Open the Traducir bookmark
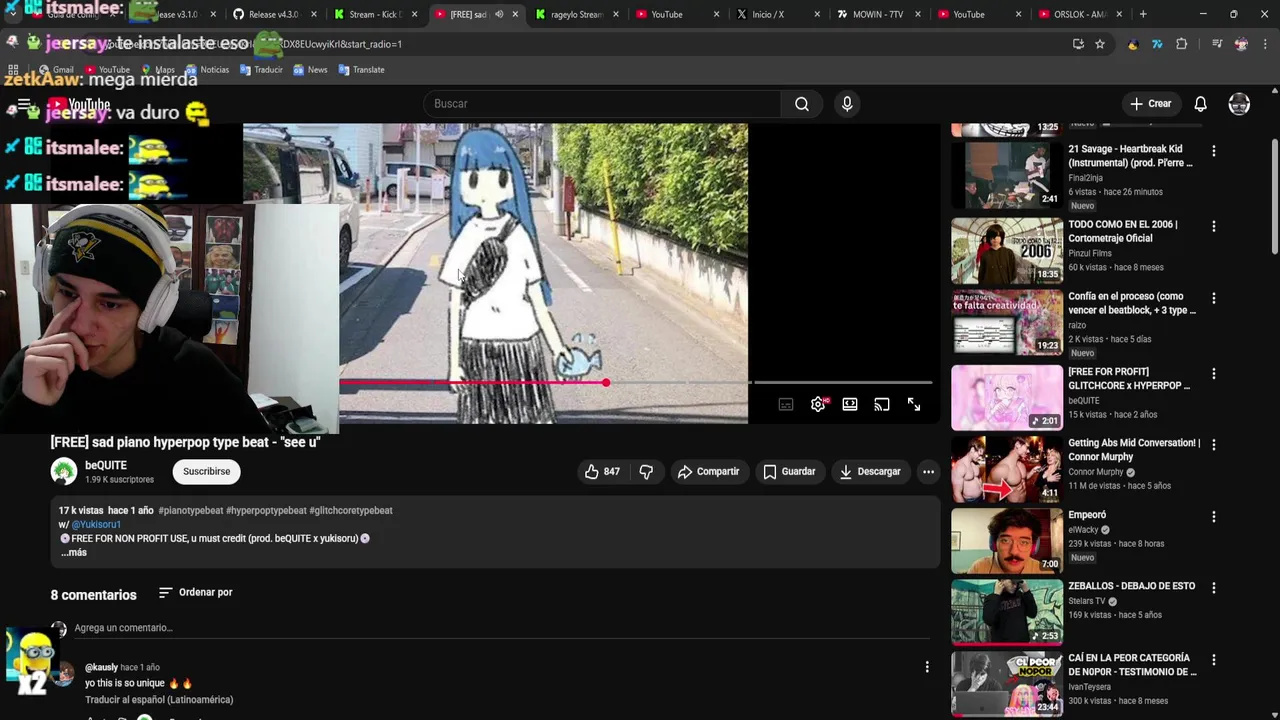The width and height of the screenshot is (1280, 720). coord(261,70)
